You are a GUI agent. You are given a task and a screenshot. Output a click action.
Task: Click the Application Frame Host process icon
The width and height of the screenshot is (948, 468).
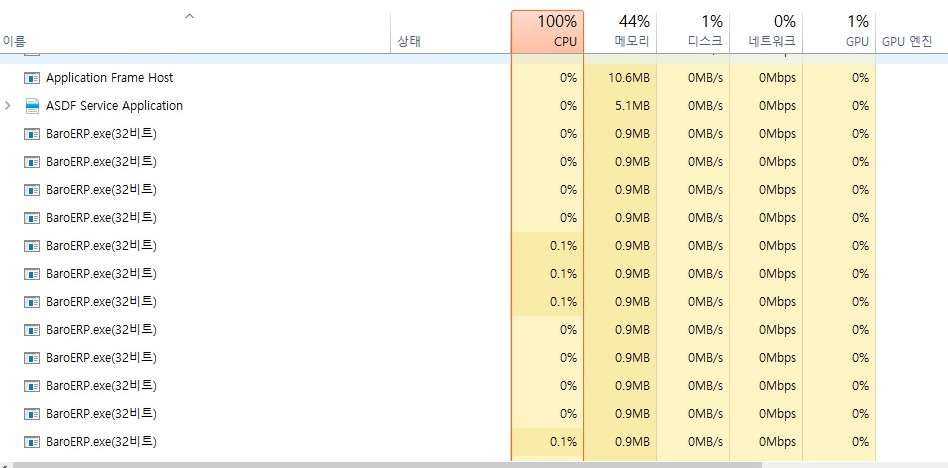pyautogui.click(x=31, y=78)
